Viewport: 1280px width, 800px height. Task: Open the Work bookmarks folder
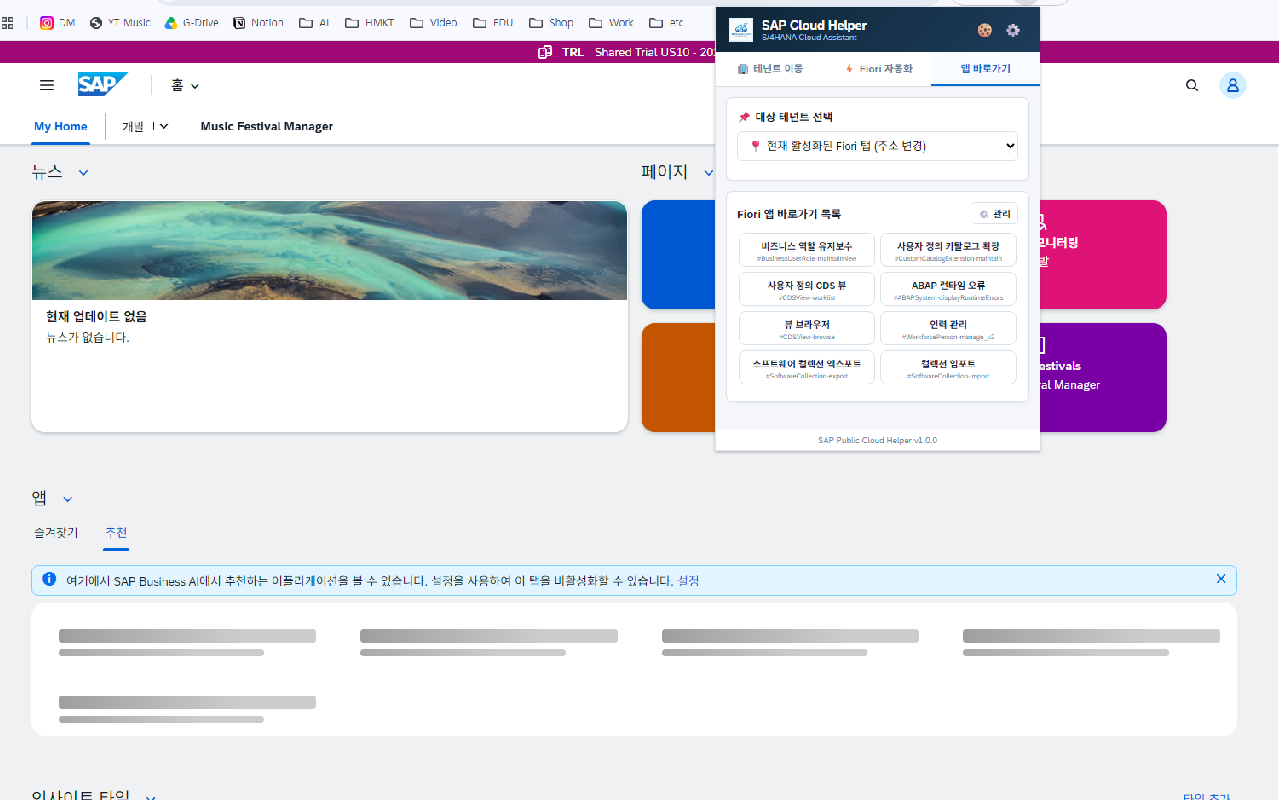click(x=611, y=22)
